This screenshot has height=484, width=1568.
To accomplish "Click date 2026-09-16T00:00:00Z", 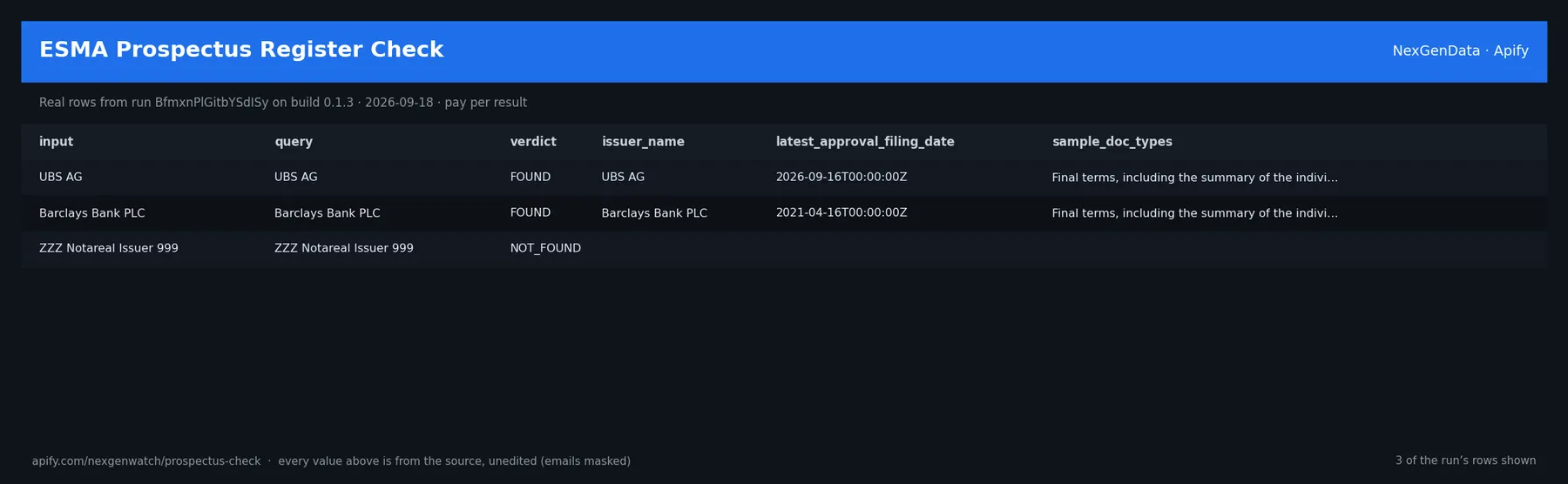I will [841, 178].
